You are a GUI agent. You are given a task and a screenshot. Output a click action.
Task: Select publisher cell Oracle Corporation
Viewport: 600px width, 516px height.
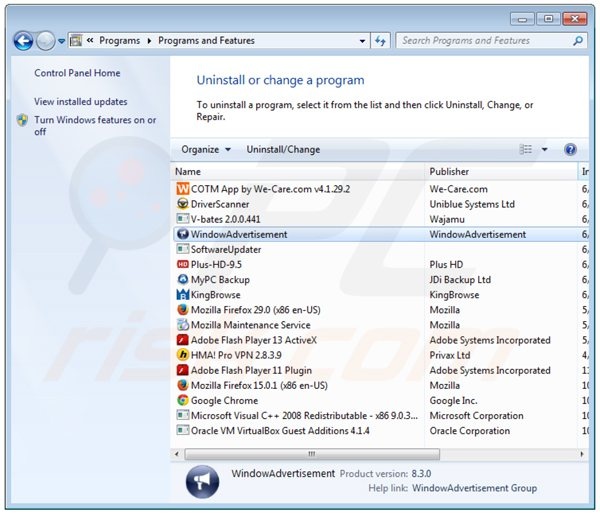point(470,431)
